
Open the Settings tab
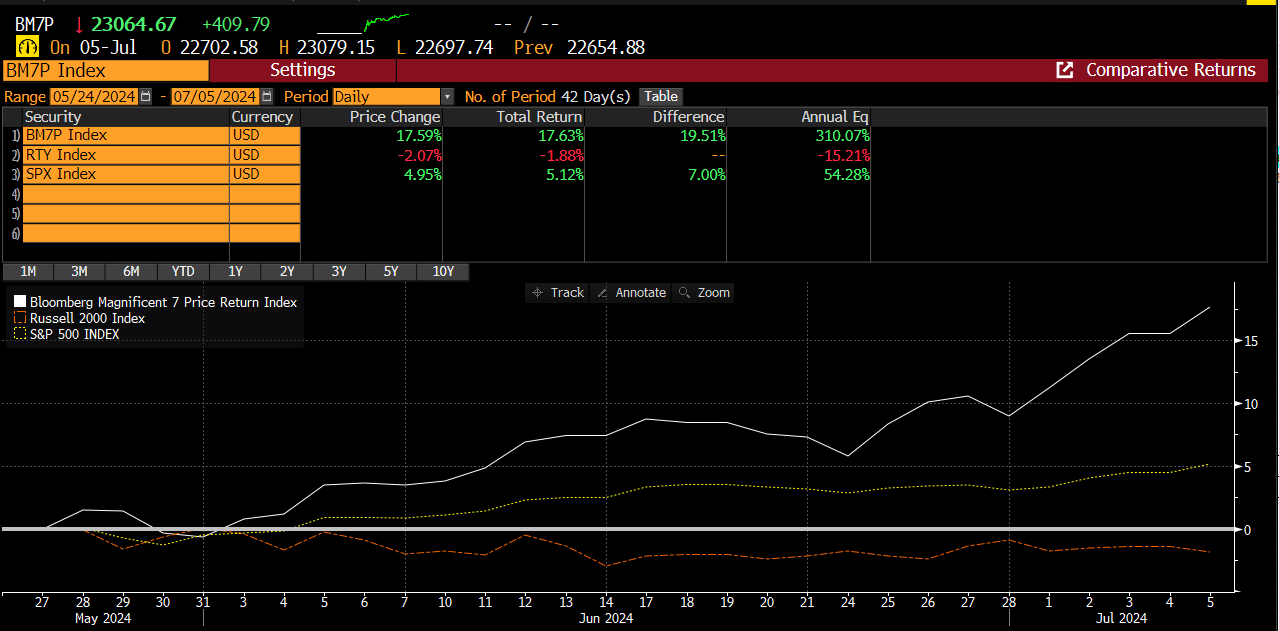tap(303, 70)
